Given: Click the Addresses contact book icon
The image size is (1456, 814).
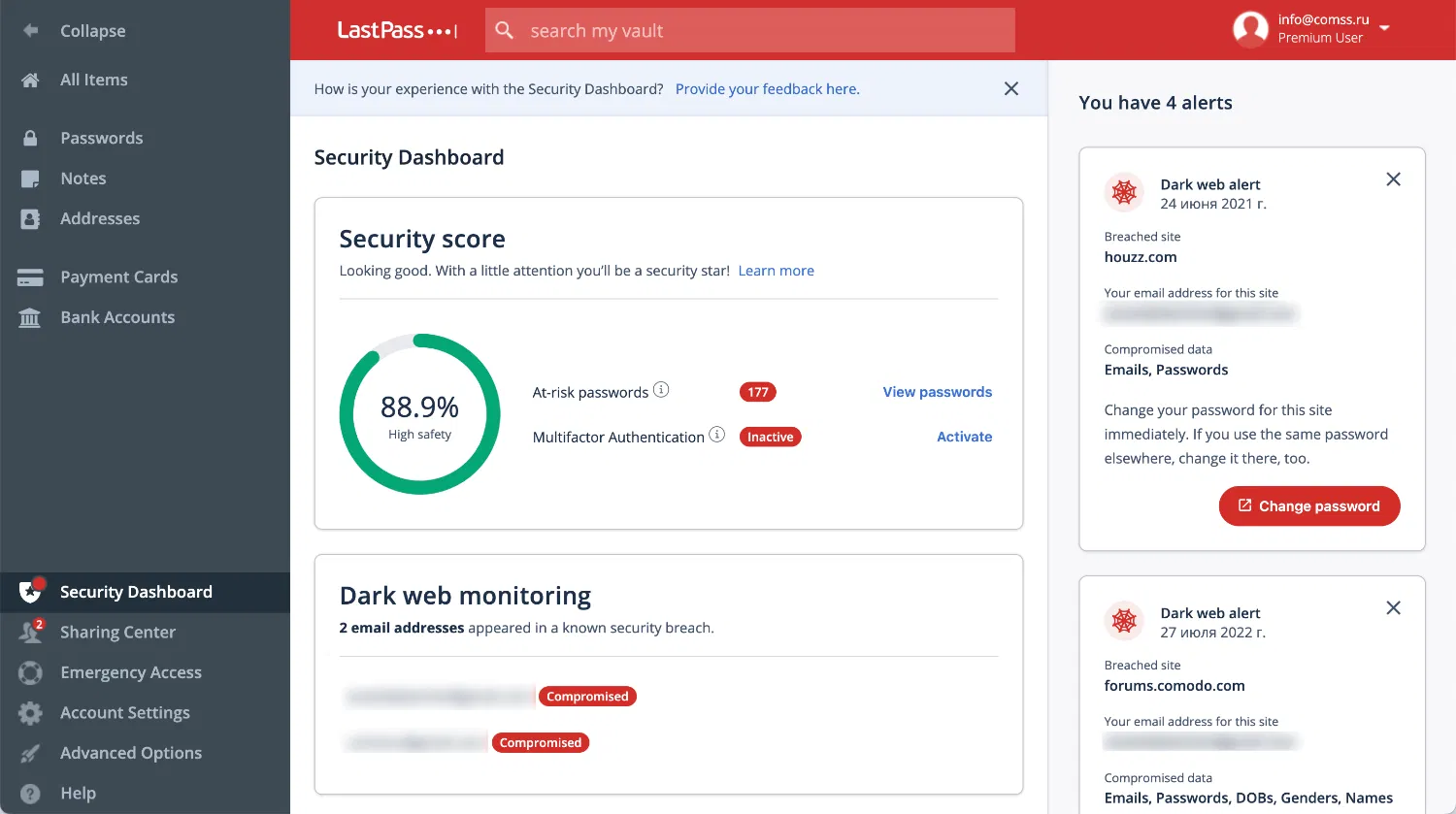Looking at the screenshot, I should click(30, 218).
